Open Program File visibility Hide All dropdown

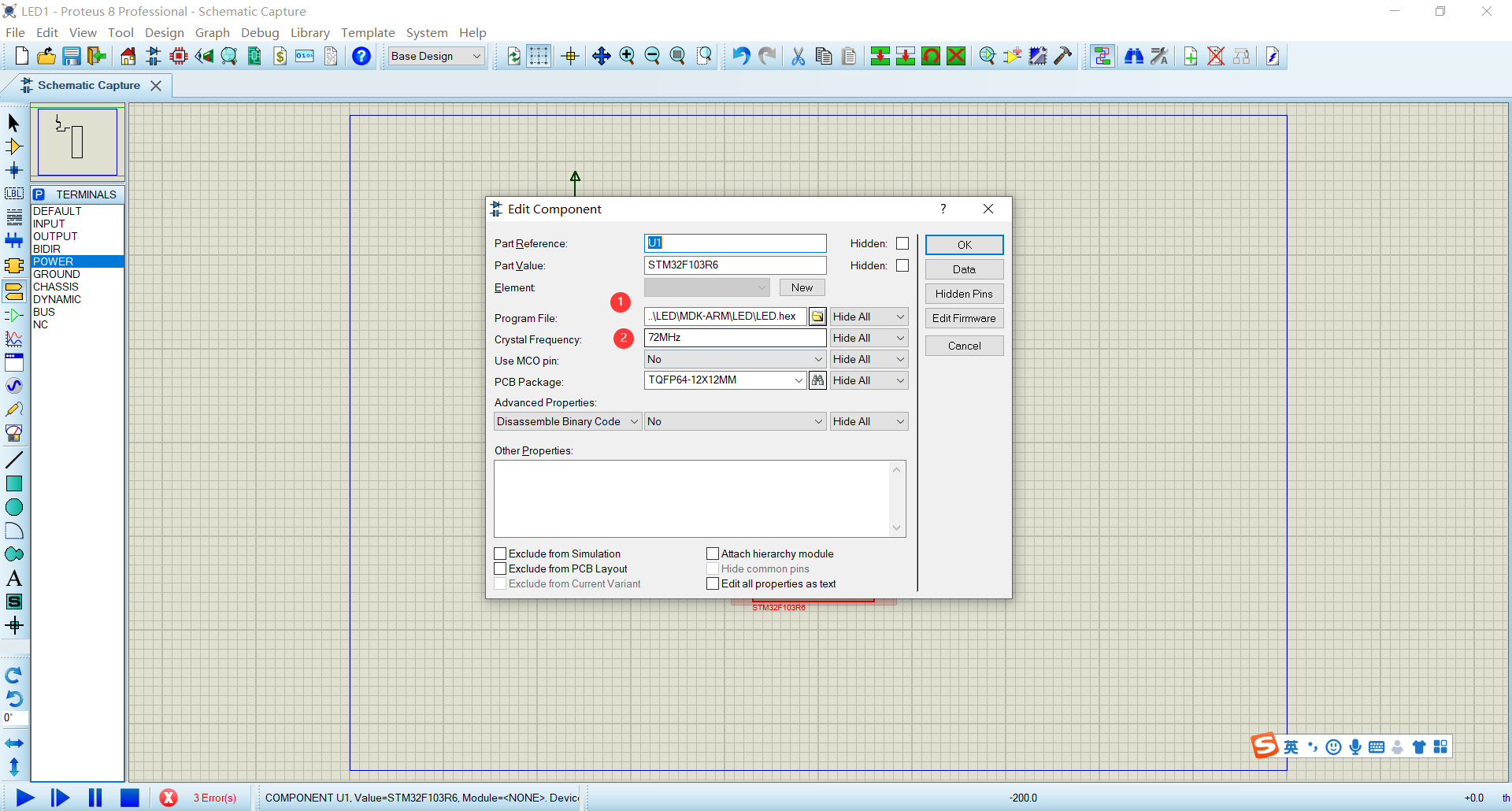pyautogui.click(x=869, y=317)
